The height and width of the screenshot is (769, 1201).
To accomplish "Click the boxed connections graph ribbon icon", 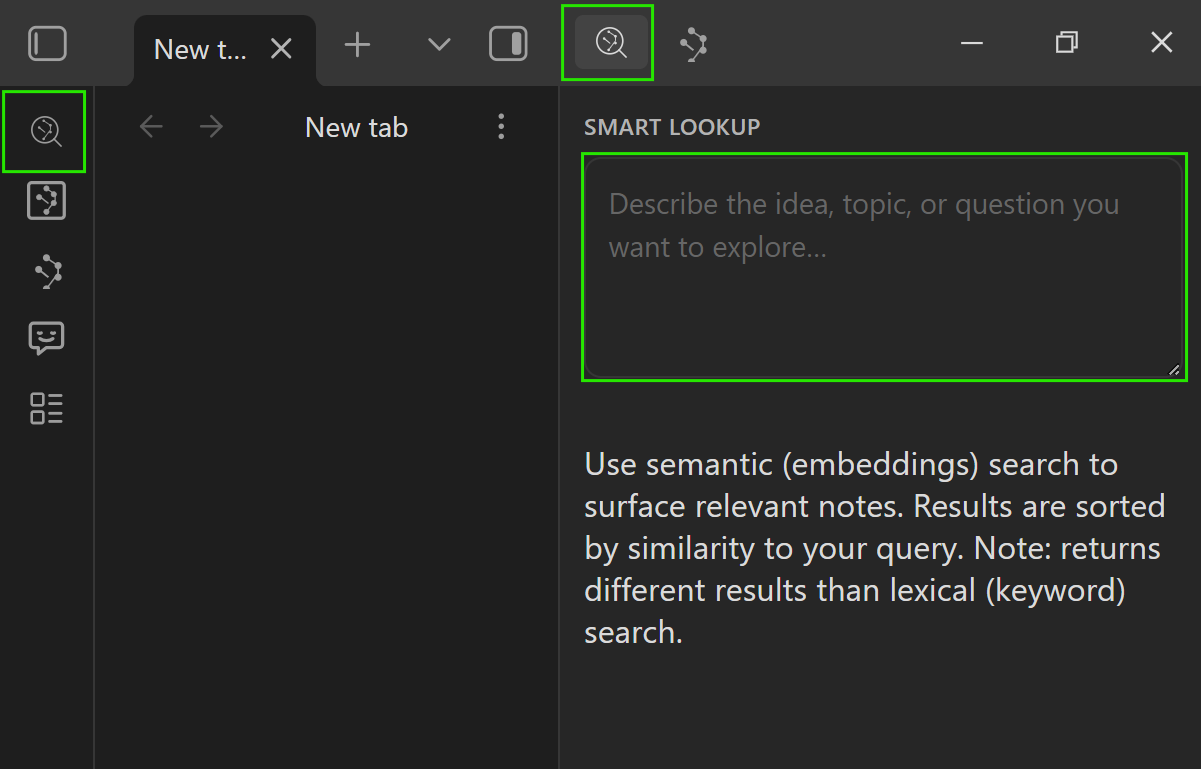I will pos(46,201).
